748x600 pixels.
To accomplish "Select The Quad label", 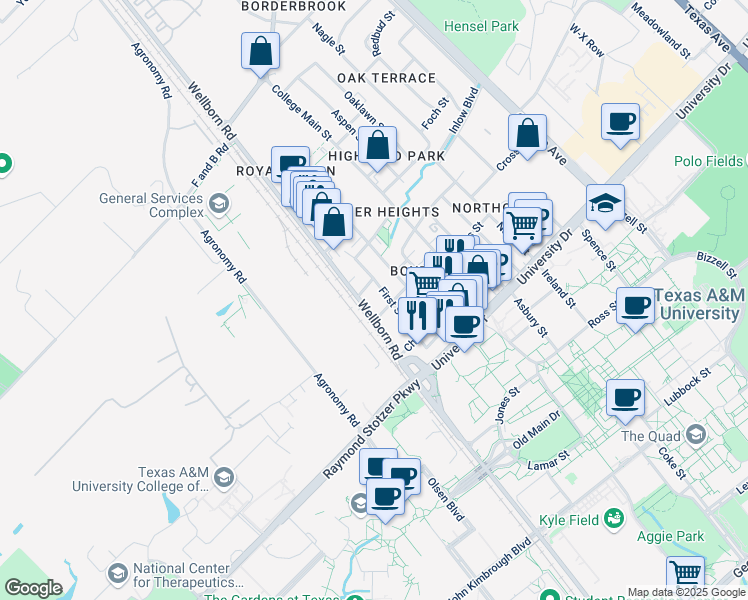I will pyautogui.click(x=651, y=436).
